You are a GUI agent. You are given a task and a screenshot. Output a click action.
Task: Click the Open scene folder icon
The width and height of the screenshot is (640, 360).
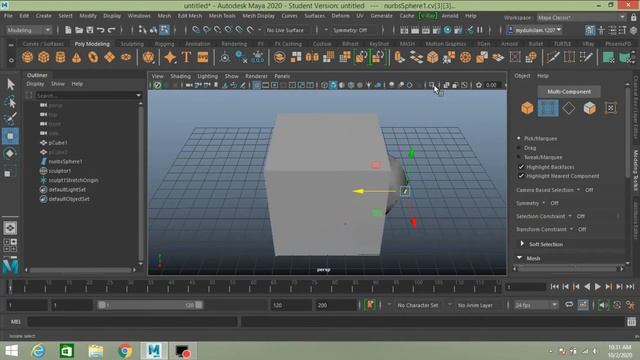point(79,30)
